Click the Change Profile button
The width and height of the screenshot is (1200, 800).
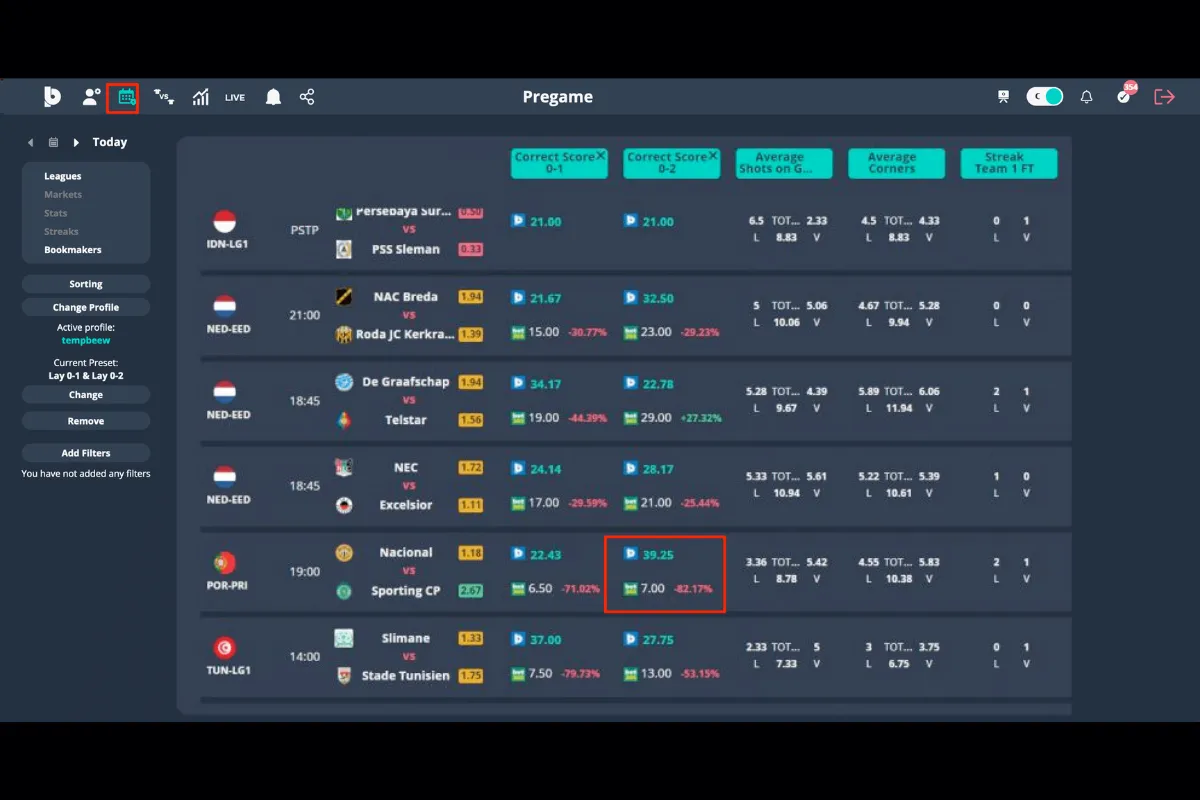tap(86, 307)
